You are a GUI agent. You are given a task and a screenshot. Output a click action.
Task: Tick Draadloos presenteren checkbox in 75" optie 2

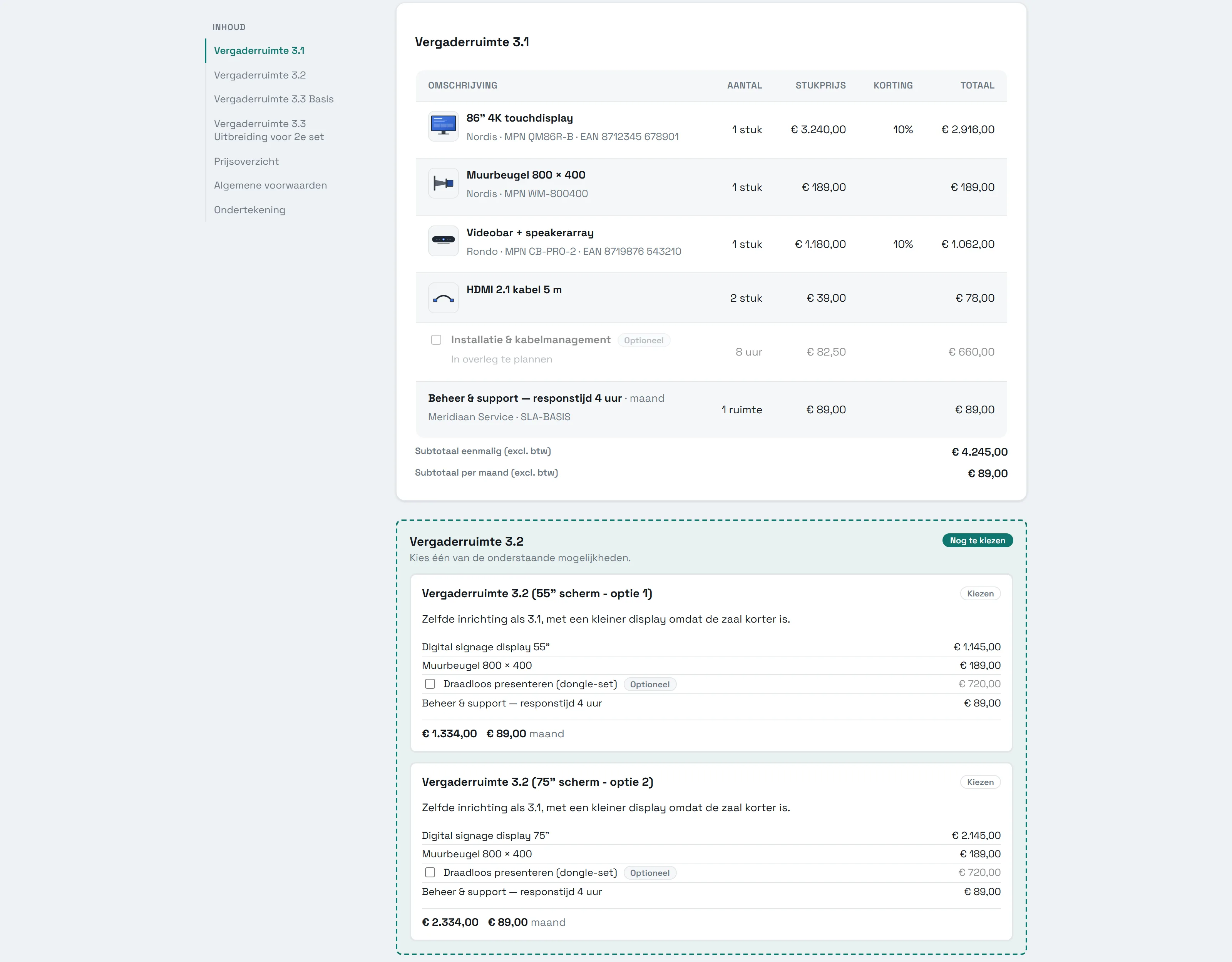pyautogui.click(x=430, y=872)
